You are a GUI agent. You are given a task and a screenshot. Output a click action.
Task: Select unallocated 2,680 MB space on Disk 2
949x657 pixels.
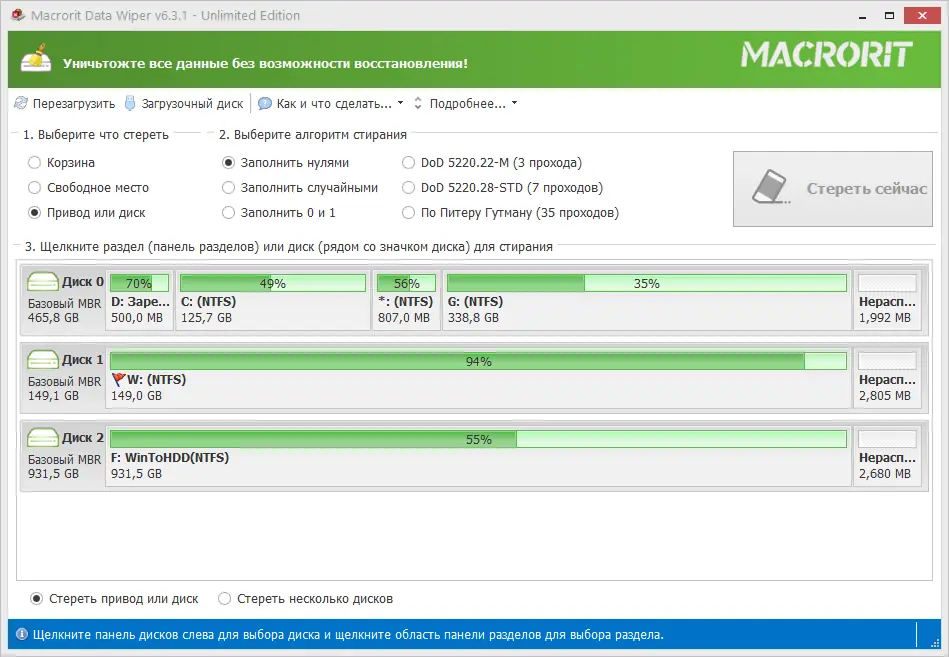click(x=887, y=457)
